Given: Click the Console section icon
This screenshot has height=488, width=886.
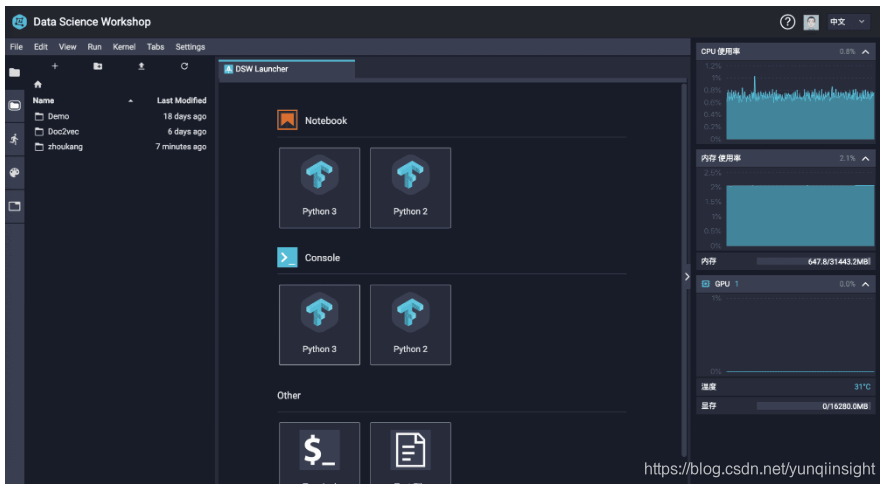Looking at the screenshot, I should coord(287,257).
